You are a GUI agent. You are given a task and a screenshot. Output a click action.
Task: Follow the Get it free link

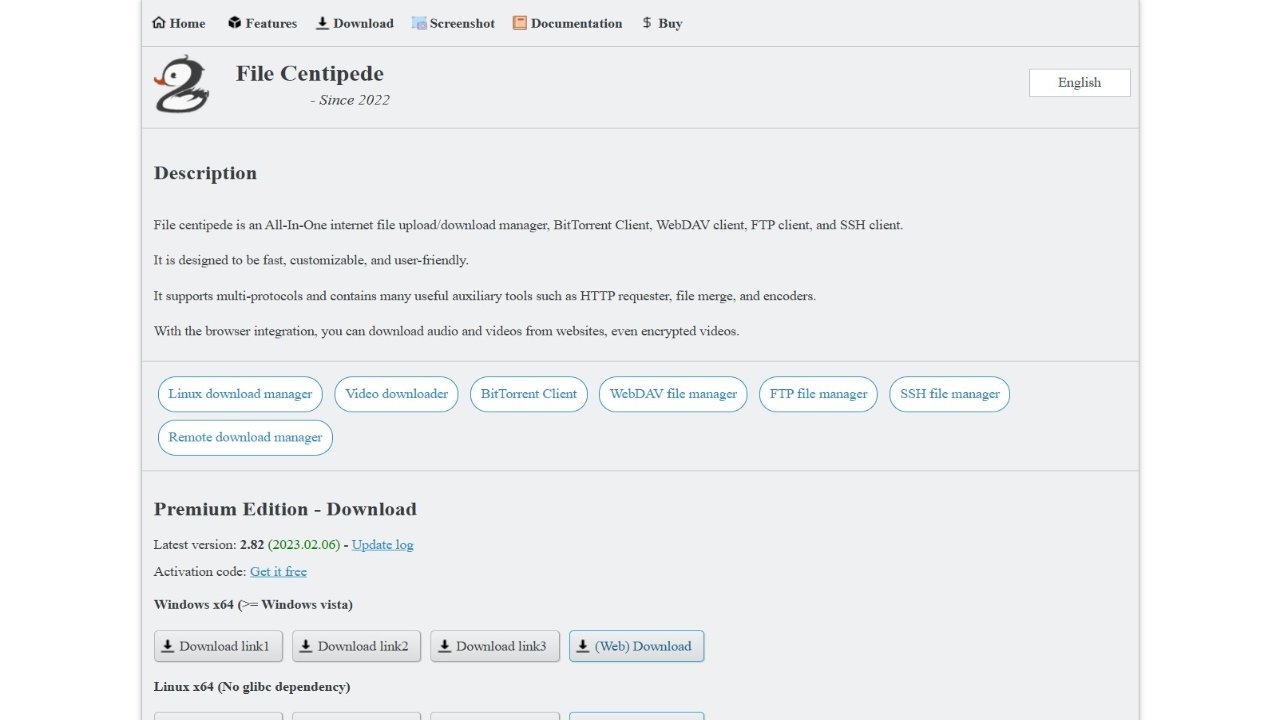coord(278,572)
